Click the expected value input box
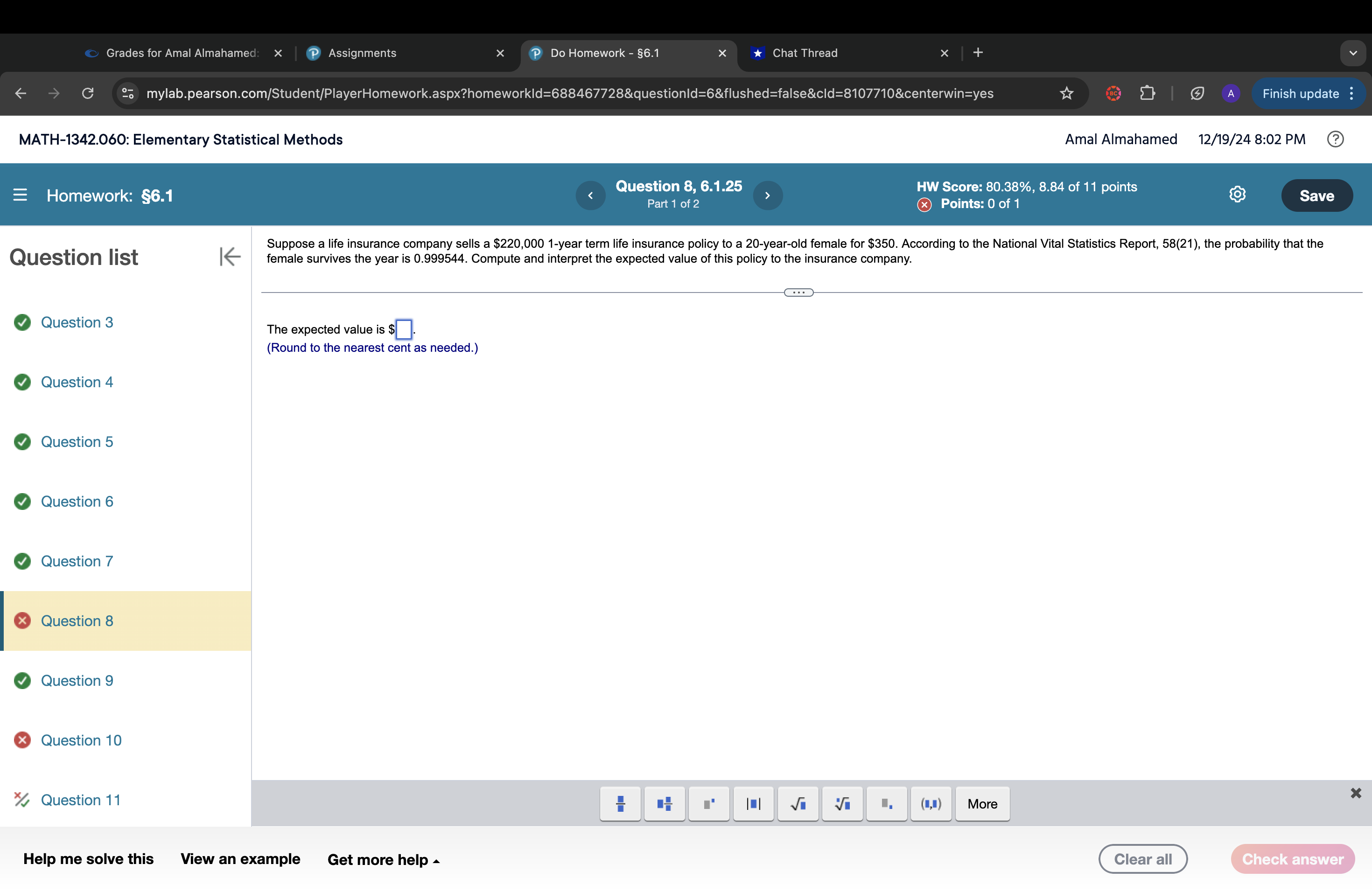 point(404,329)
